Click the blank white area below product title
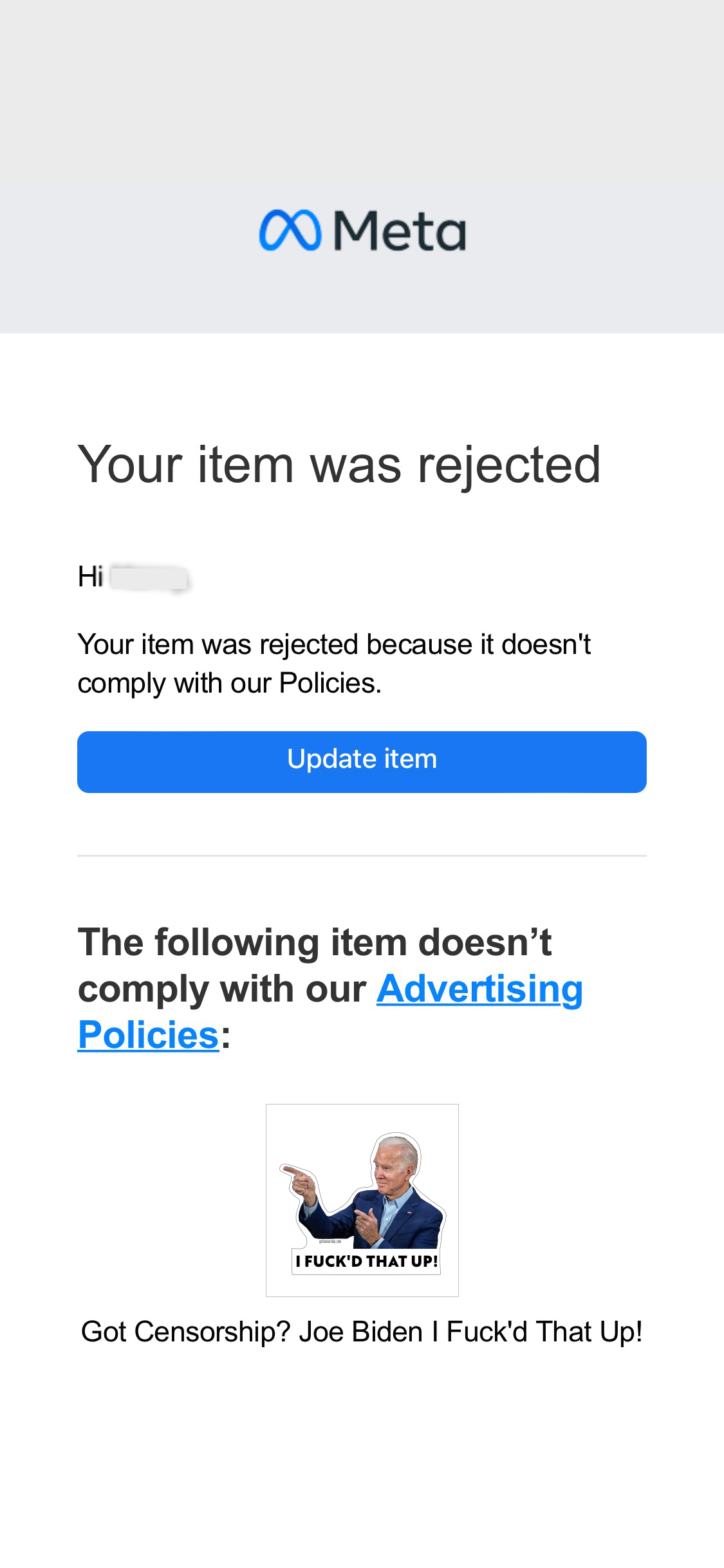 [362, 1468]
